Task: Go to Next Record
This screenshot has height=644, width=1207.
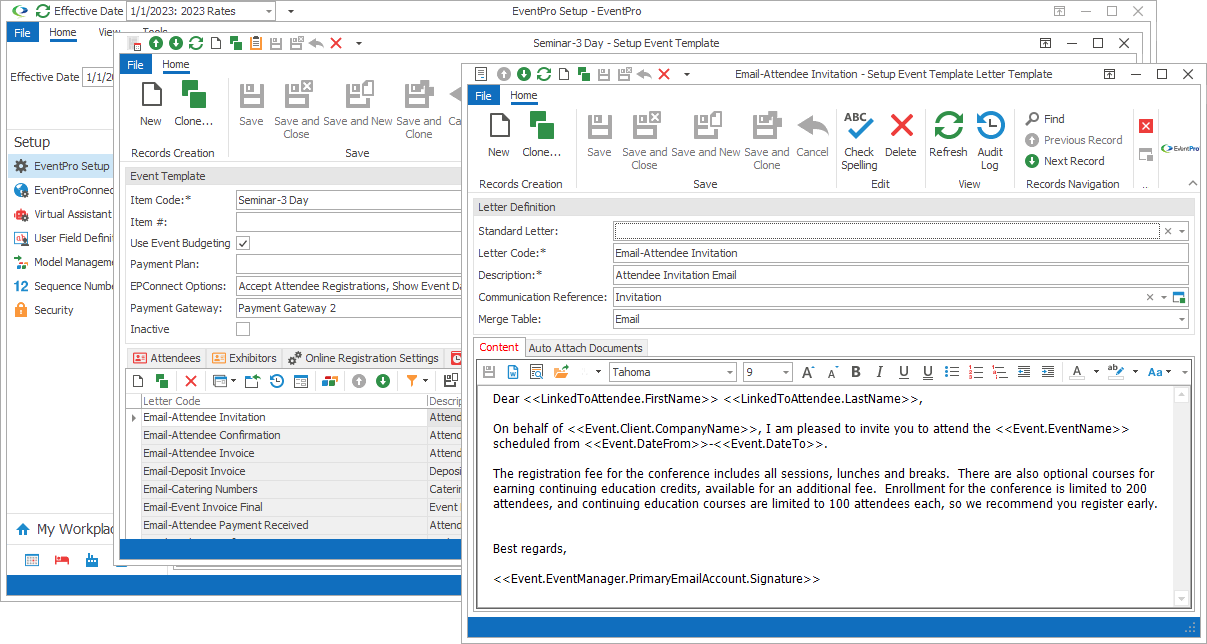Action: point(1065,161)
